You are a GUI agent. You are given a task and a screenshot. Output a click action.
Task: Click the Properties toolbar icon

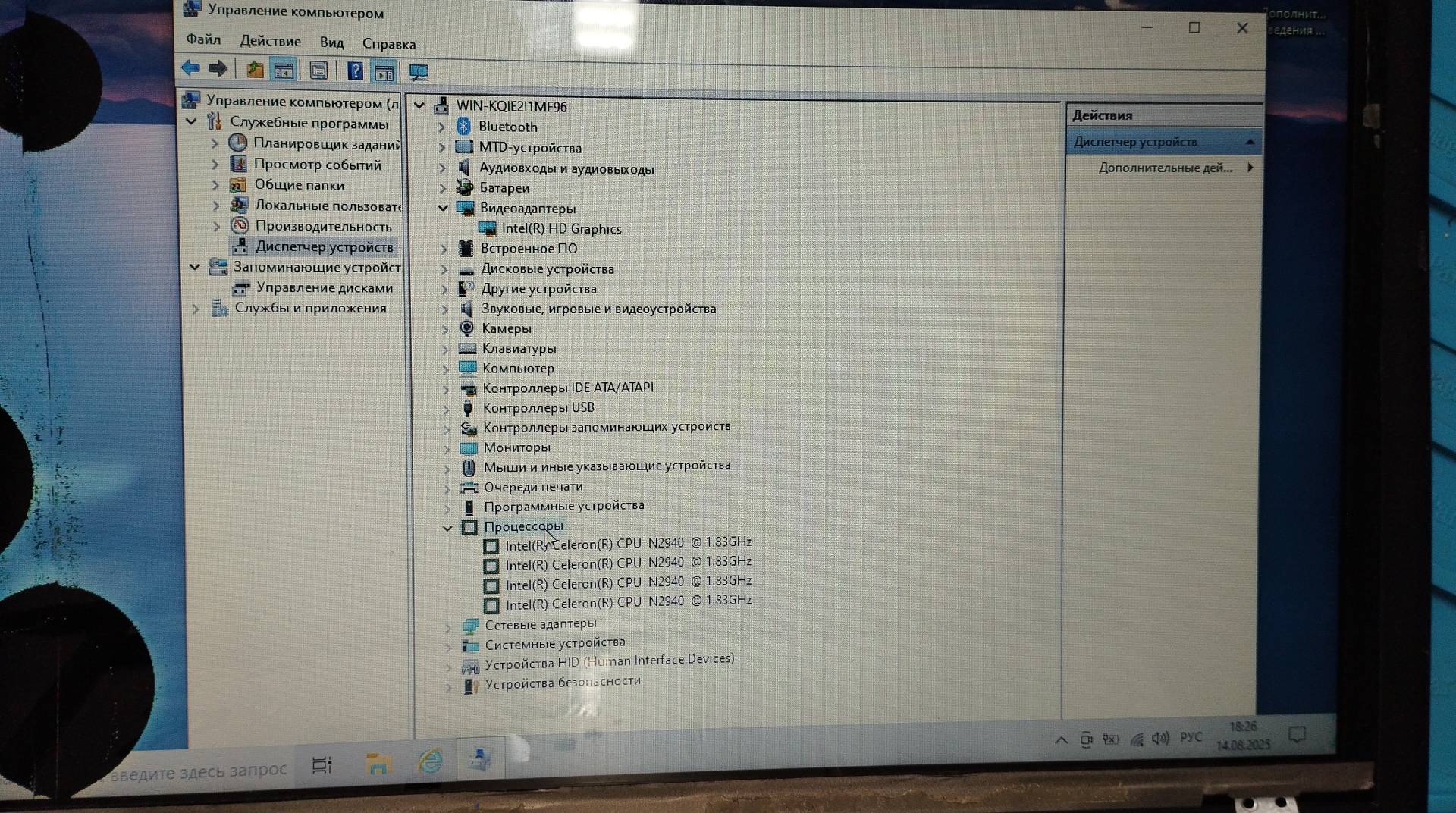(318, 71)
